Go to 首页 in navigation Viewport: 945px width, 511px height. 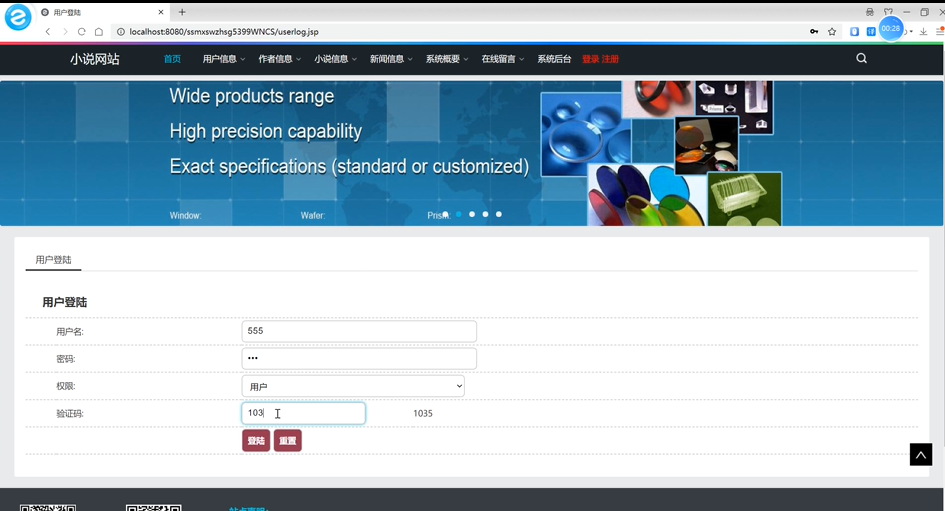click(x=172, y=59)
